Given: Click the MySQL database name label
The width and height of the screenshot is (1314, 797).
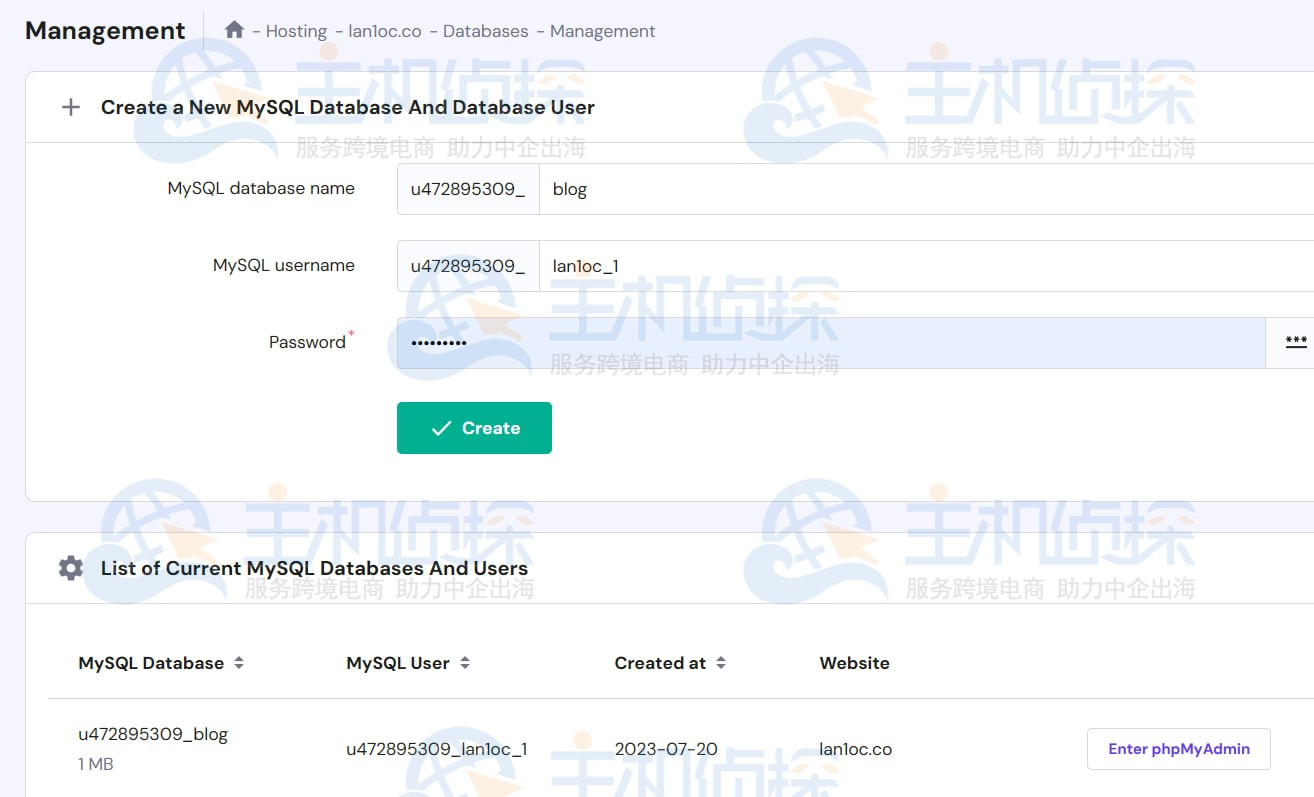Looking at the screenshot, I should [x=261, y=188].
